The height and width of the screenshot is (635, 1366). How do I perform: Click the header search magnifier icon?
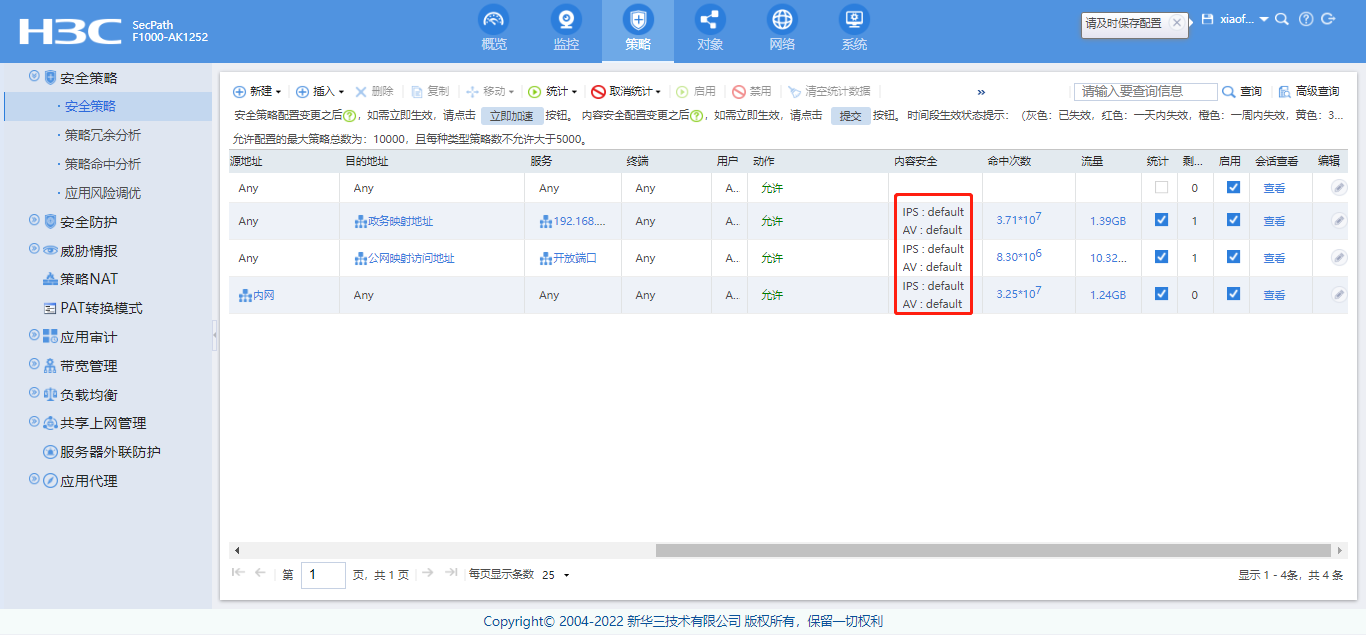pos(1282,19)
